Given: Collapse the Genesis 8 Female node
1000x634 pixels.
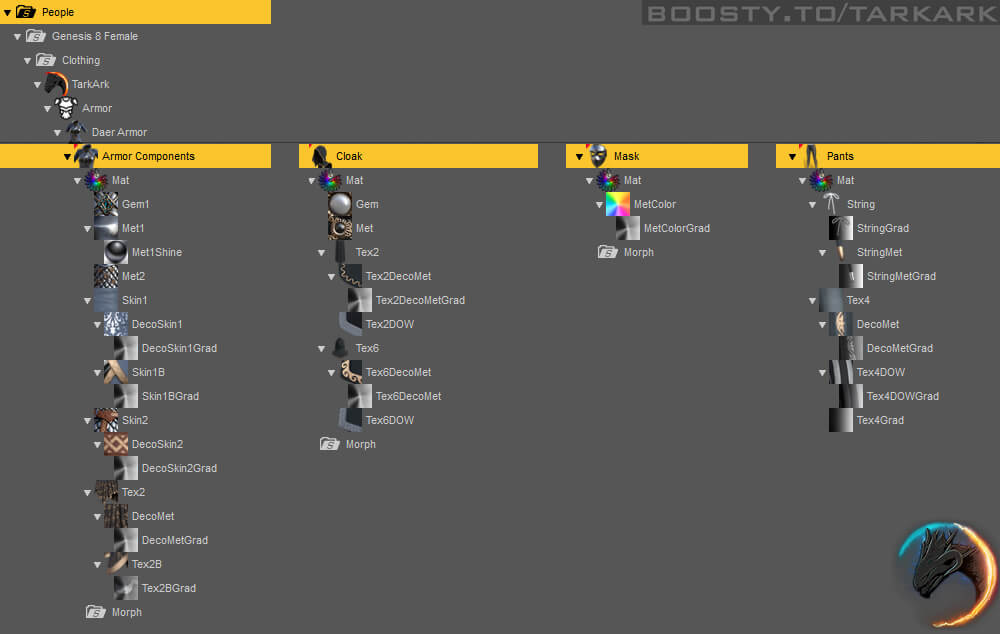Looking at the screenshot, I should coord(17,37).
